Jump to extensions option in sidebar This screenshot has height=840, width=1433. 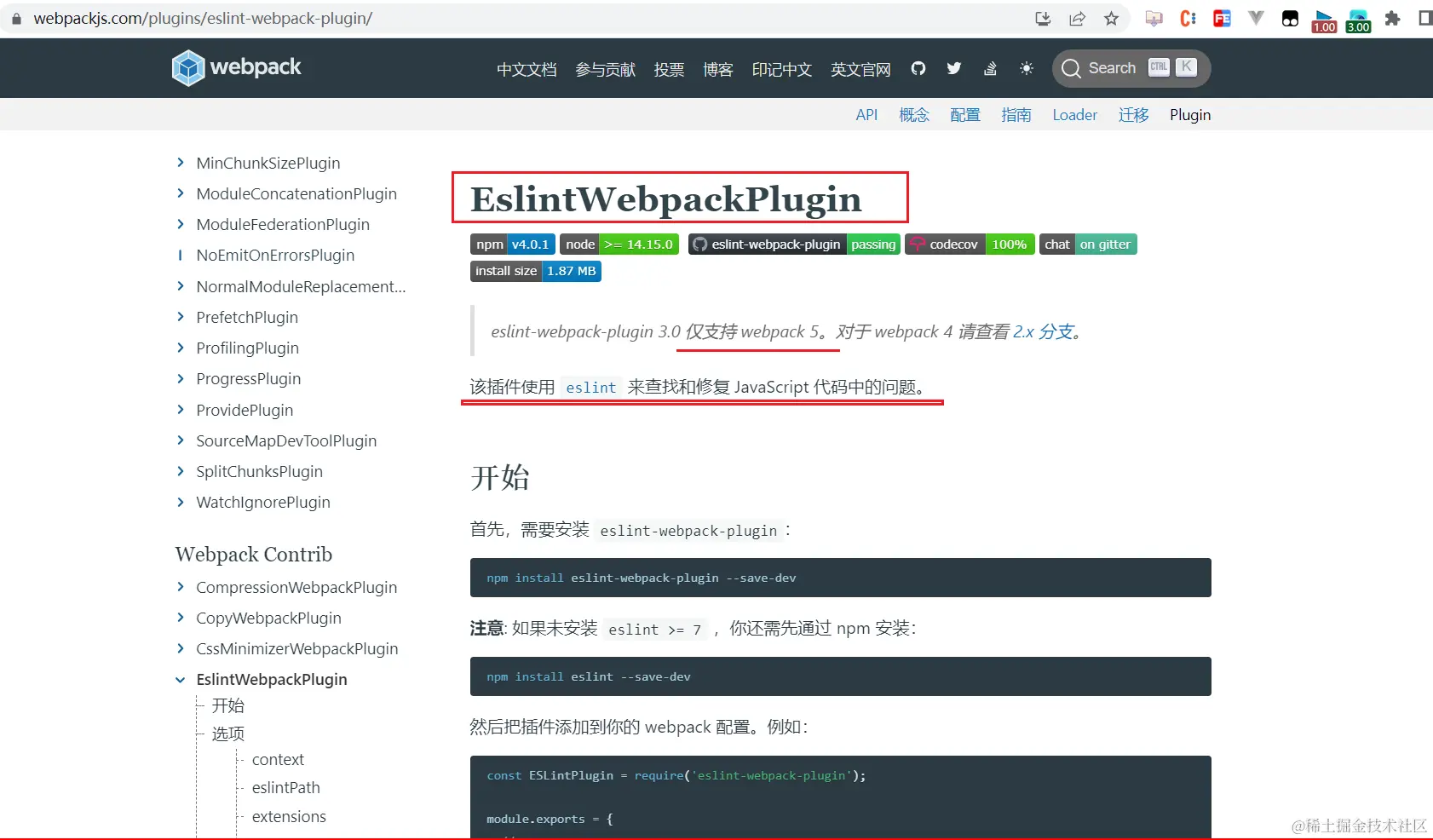[x=289, y=817]
